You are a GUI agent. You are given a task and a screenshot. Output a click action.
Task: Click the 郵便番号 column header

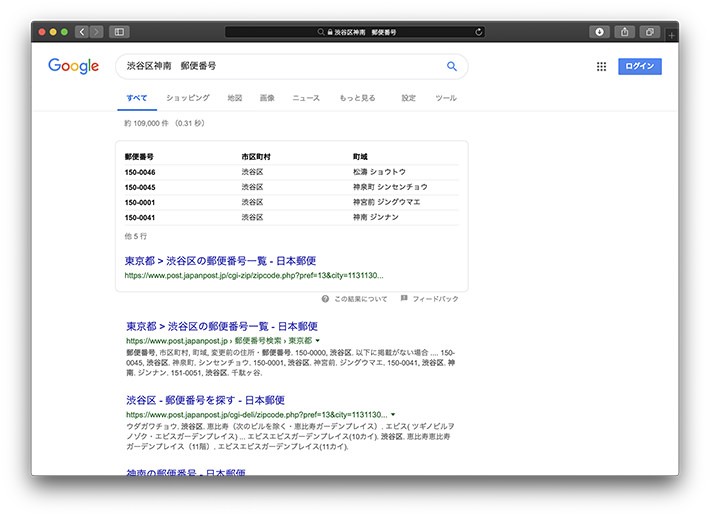139,157
